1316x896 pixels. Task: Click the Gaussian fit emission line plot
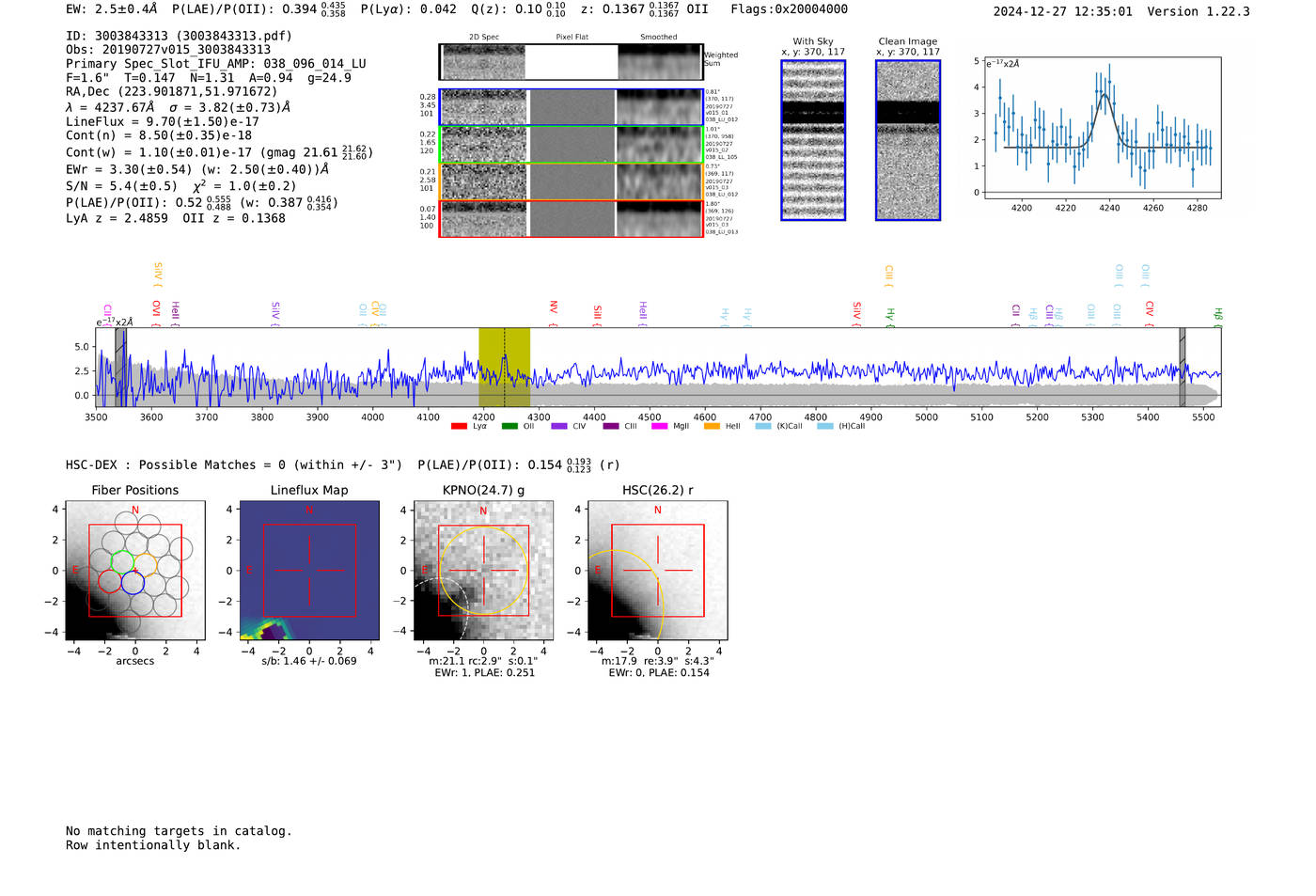click(1103, 127)
